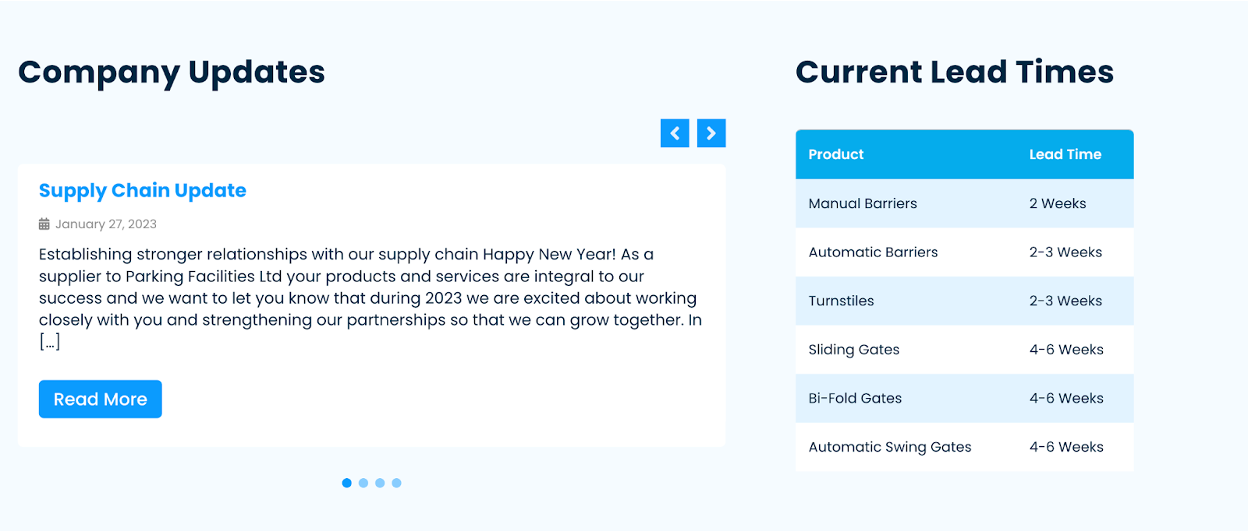Click the Turnstiles product entry
Viewport: 1248px width, 532px height.
point(841,301)
